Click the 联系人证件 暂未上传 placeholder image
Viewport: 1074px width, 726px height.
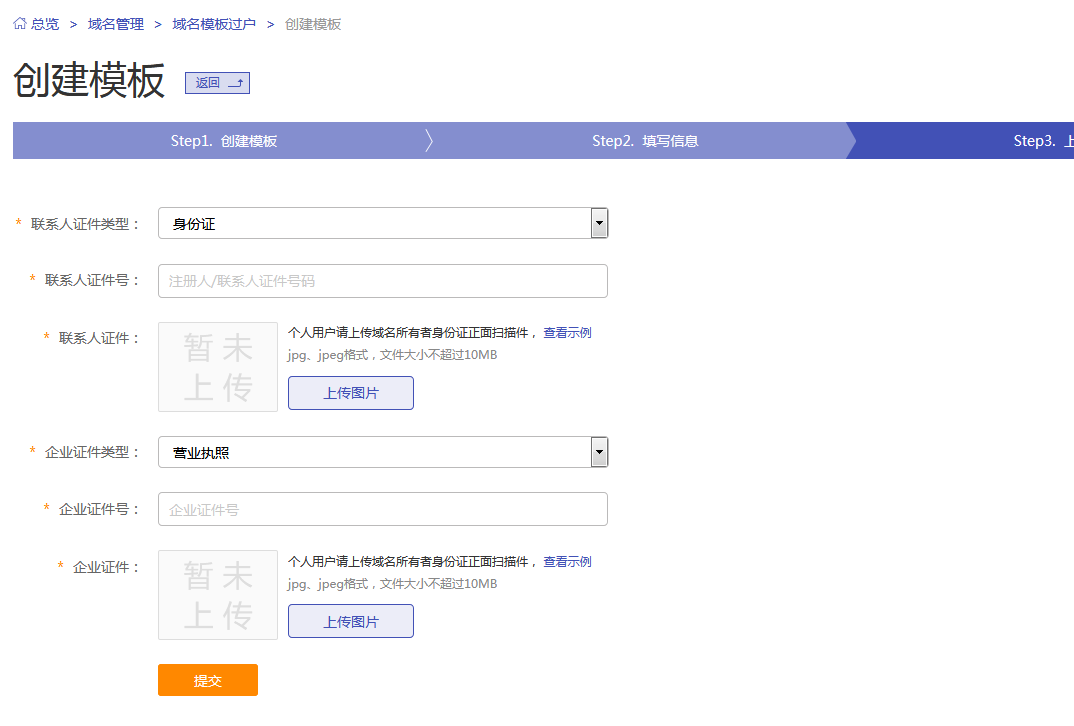tap(218, 367)
